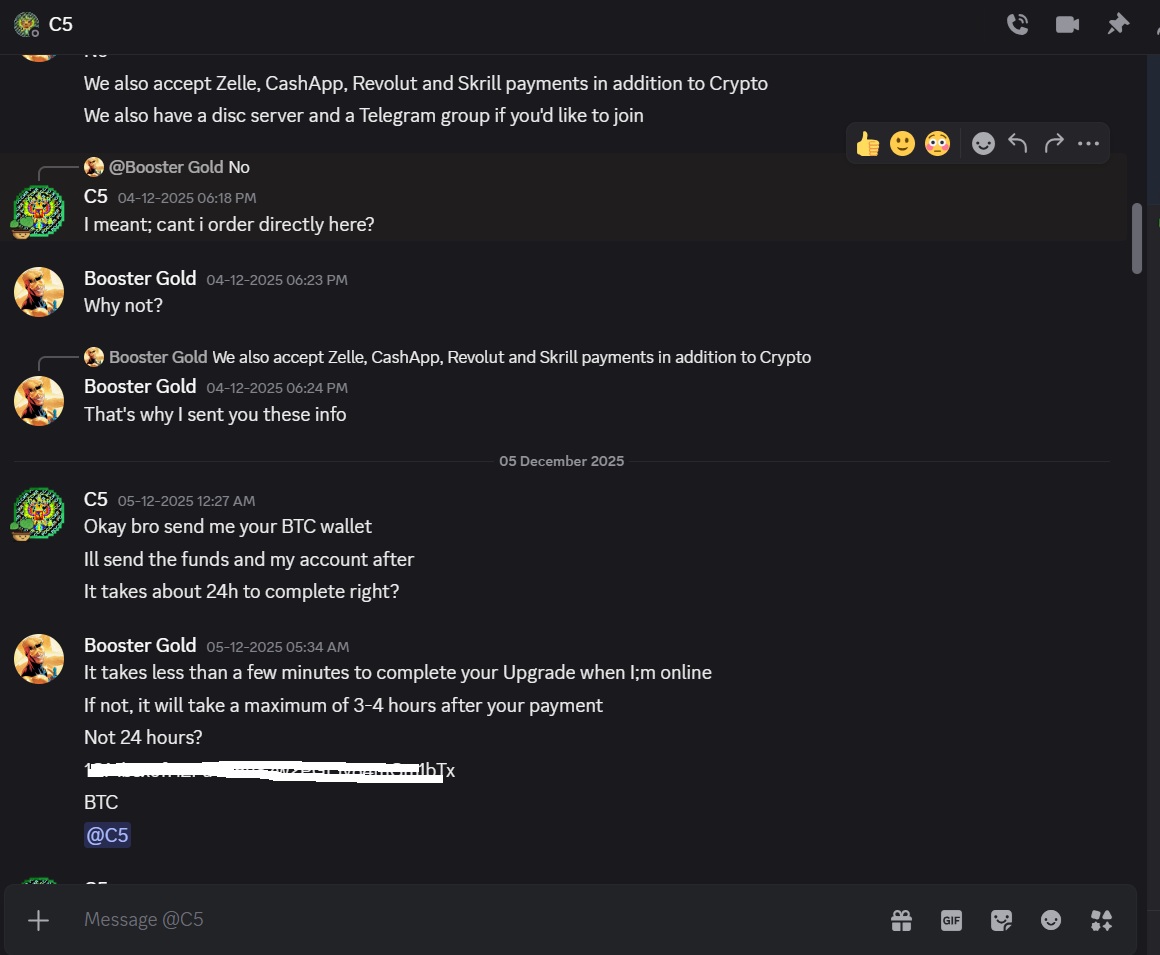Click the @C5 mention link
Screen dimensions: 1160x955
[x=107, y=835]
